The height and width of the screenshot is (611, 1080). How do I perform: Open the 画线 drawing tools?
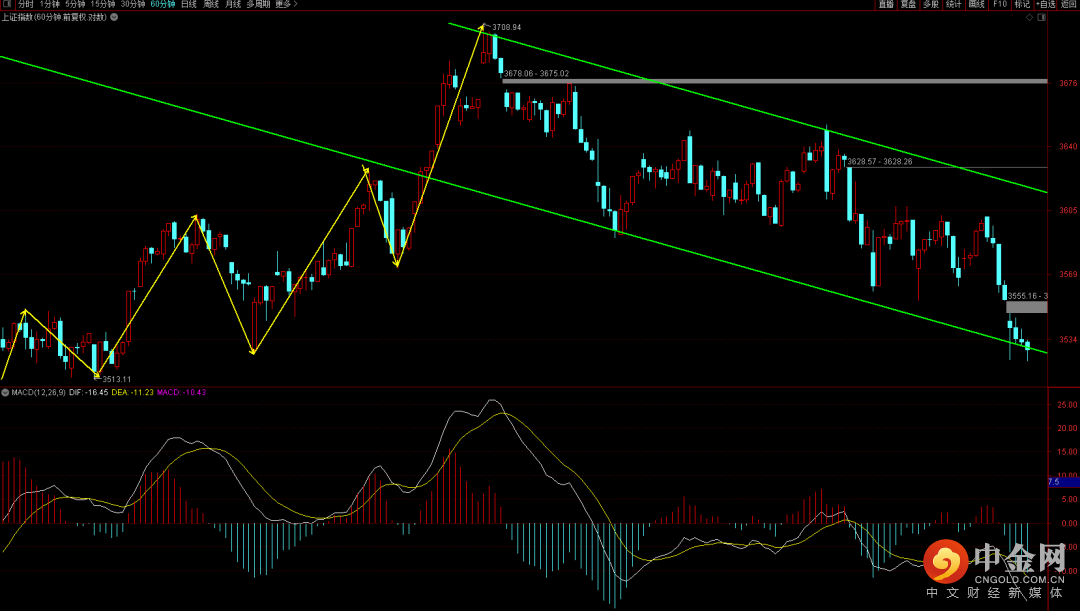tap(976, 4)
